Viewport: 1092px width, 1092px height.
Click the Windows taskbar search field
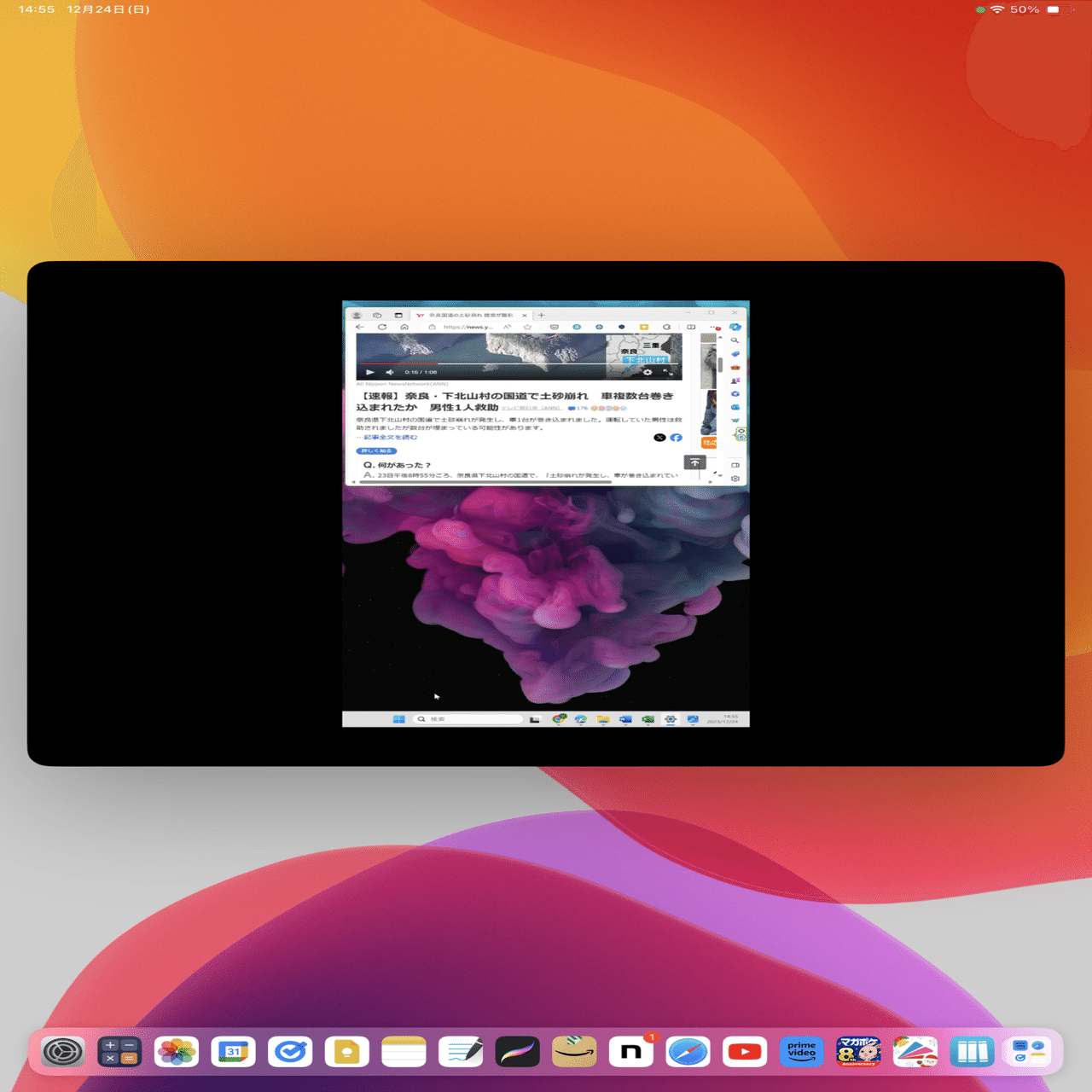click(x=468, y=719)
